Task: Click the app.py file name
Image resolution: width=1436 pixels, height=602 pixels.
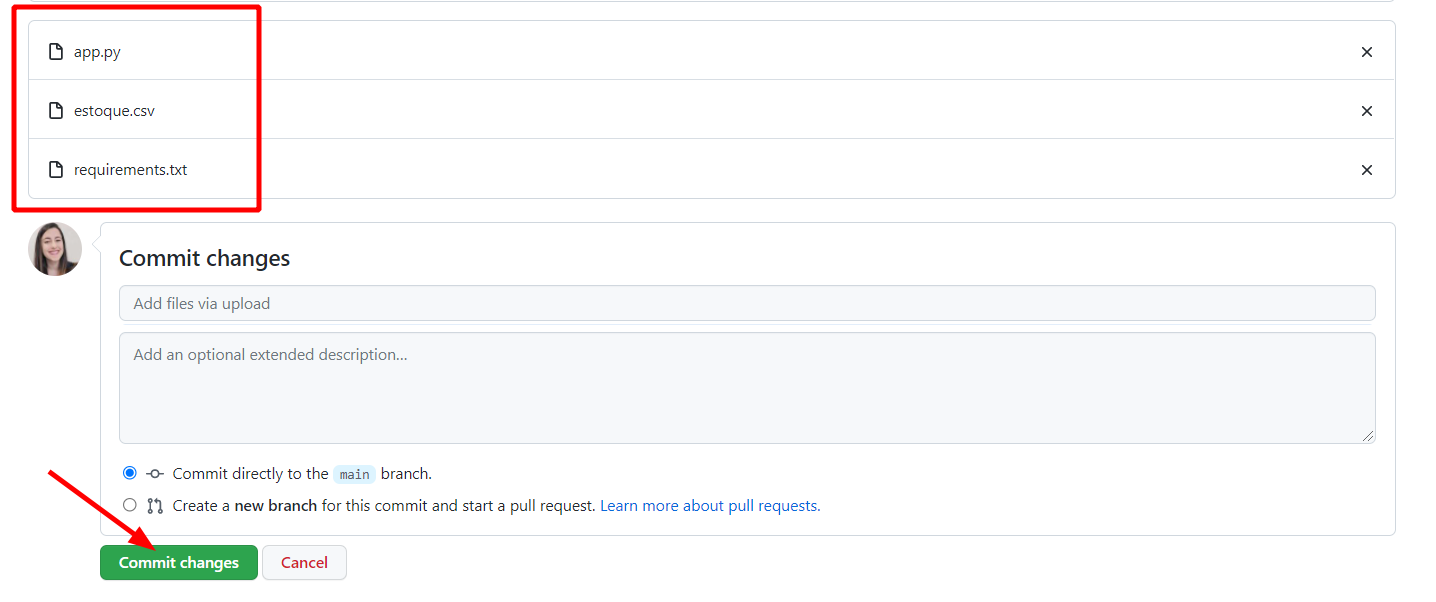Action: click(x=97, y=52)
